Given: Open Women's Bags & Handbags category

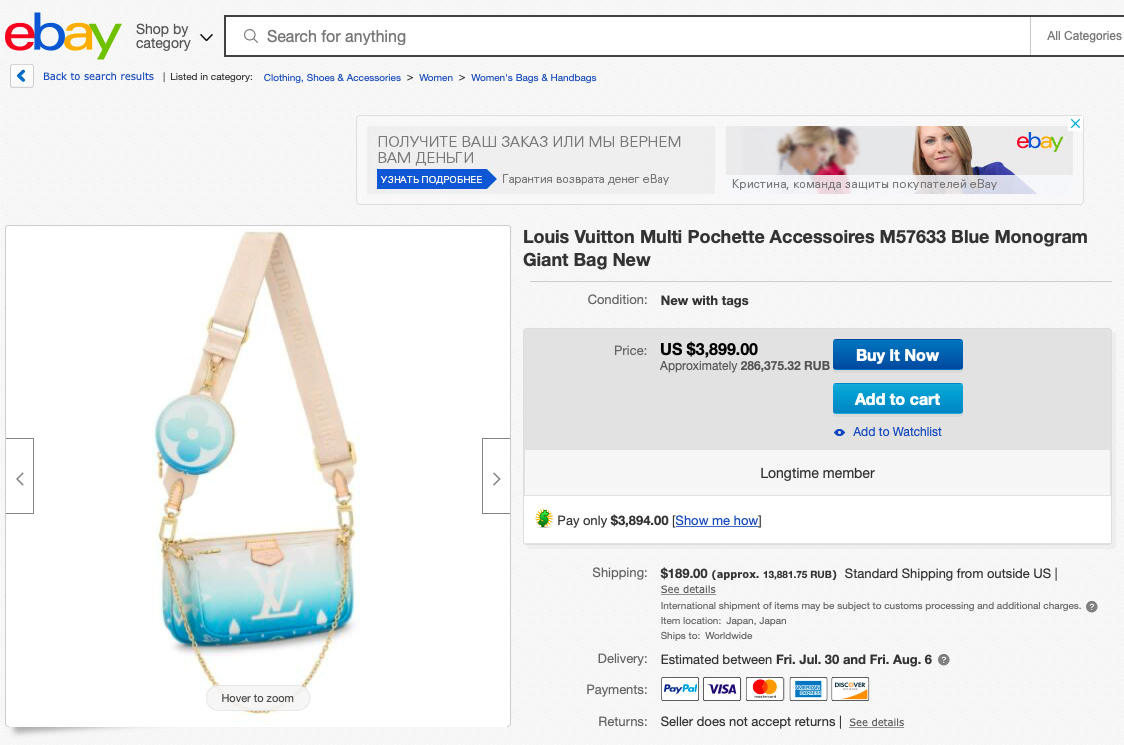Looking at the screenshot, I should tap(533, 77).
